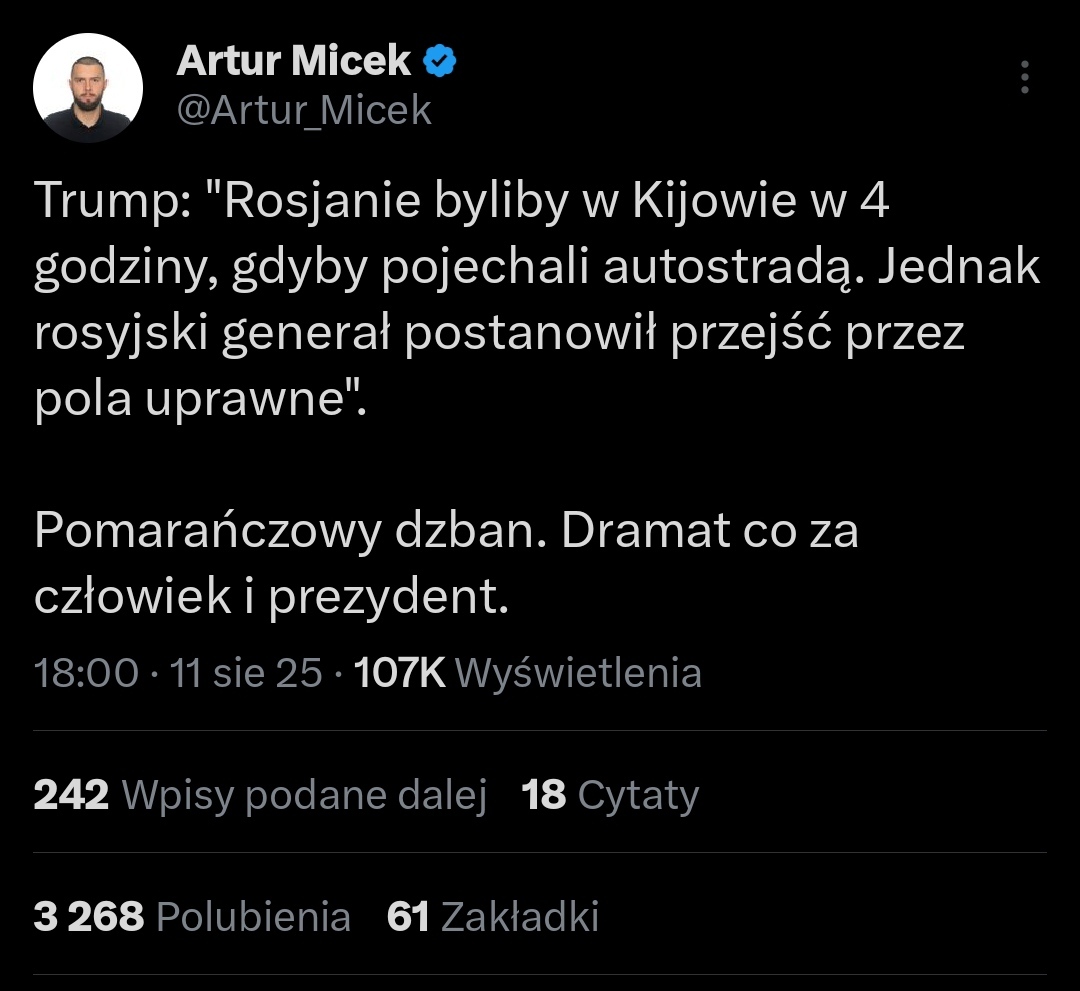Click the 61 bookmarks number
The image size is (1080, 991).
(408, 917)
